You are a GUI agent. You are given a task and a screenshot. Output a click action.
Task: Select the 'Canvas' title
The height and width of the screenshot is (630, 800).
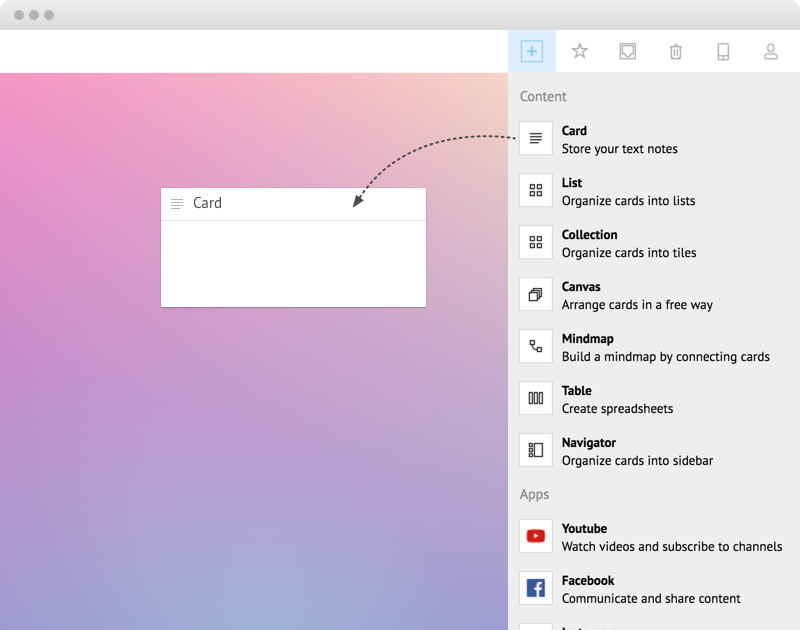click(x=581, y=287)
